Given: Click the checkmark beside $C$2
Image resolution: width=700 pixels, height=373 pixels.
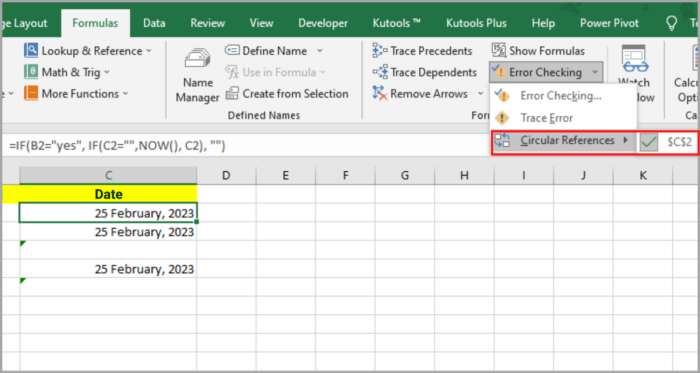Looking at the screenshot, I should pos(649,143).
